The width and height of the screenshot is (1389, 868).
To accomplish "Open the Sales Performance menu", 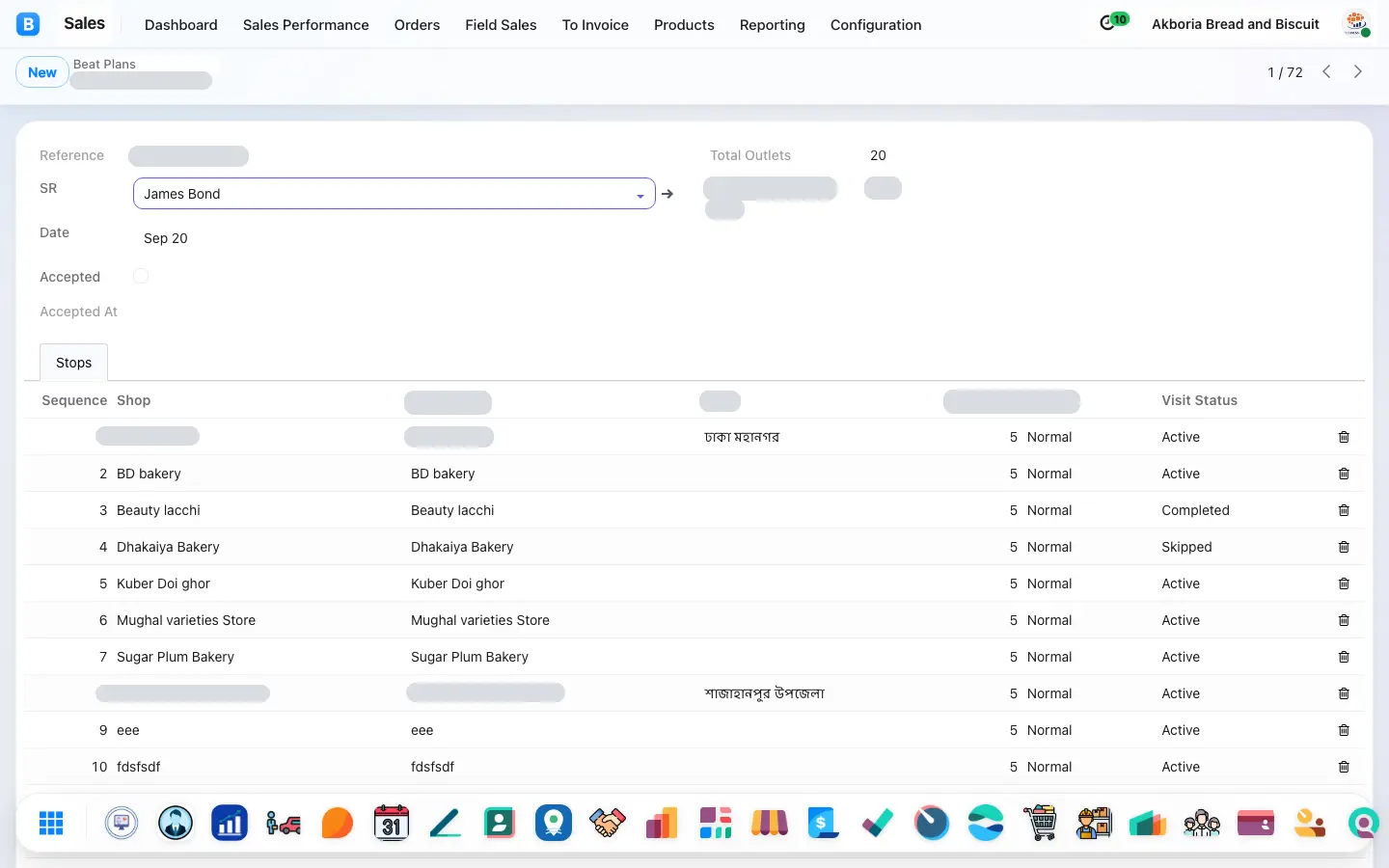I will tap(306, 25).
